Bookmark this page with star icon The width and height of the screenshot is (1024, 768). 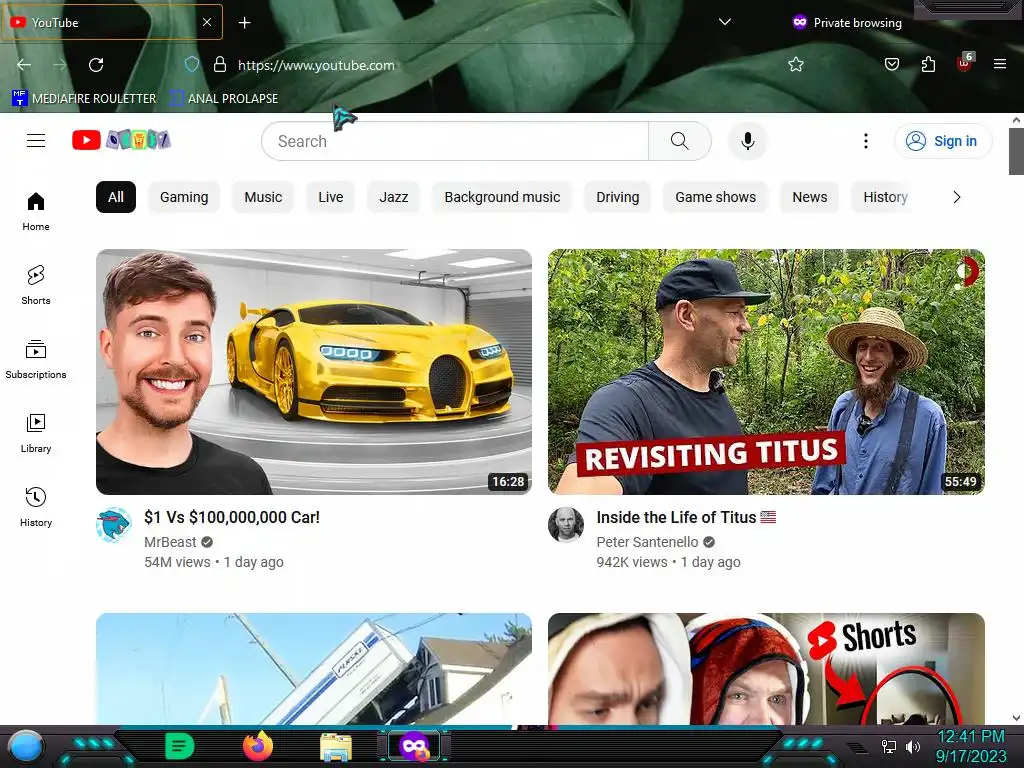click(x=795, y=65)
